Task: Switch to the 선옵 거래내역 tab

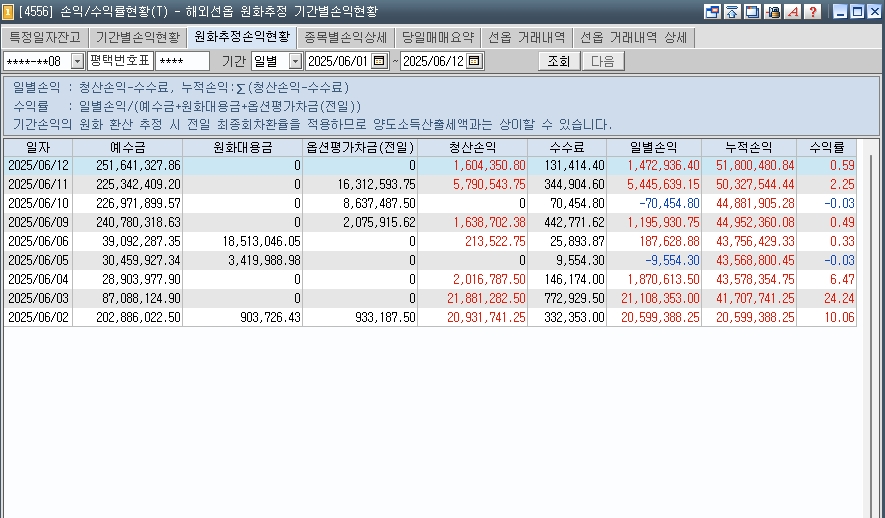Action: [x=526, y=38]
